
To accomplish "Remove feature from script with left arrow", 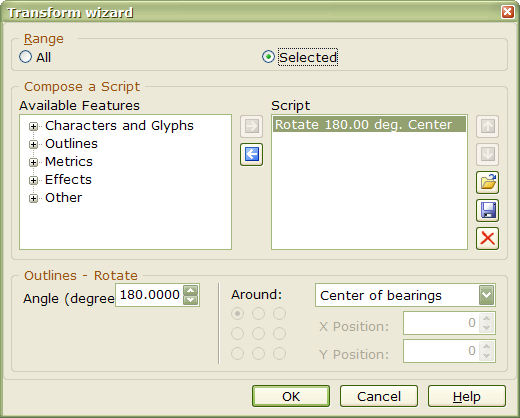I will (252, 154).
